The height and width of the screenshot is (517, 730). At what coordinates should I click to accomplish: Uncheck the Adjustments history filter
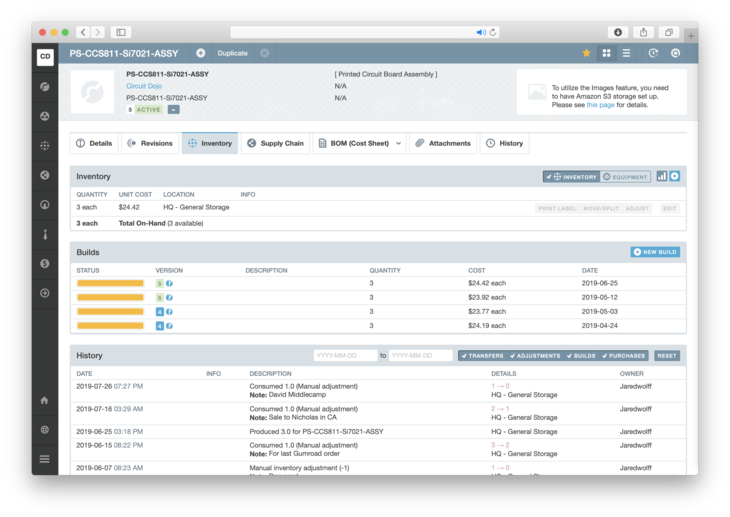pyautogui.click(x=535, y=356)
